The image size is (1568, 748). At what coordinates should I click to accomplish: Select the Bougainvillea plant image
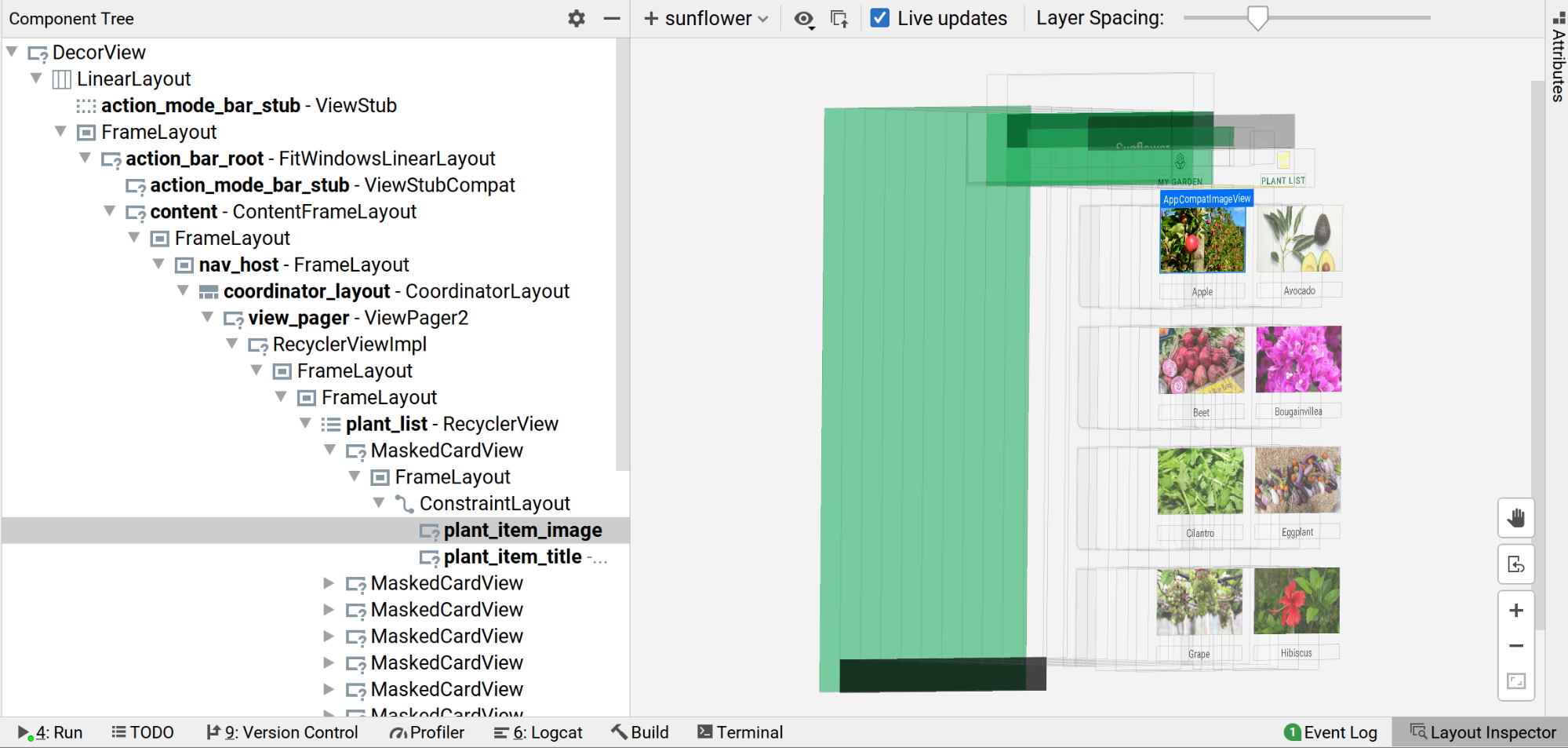pos(1299,359)
